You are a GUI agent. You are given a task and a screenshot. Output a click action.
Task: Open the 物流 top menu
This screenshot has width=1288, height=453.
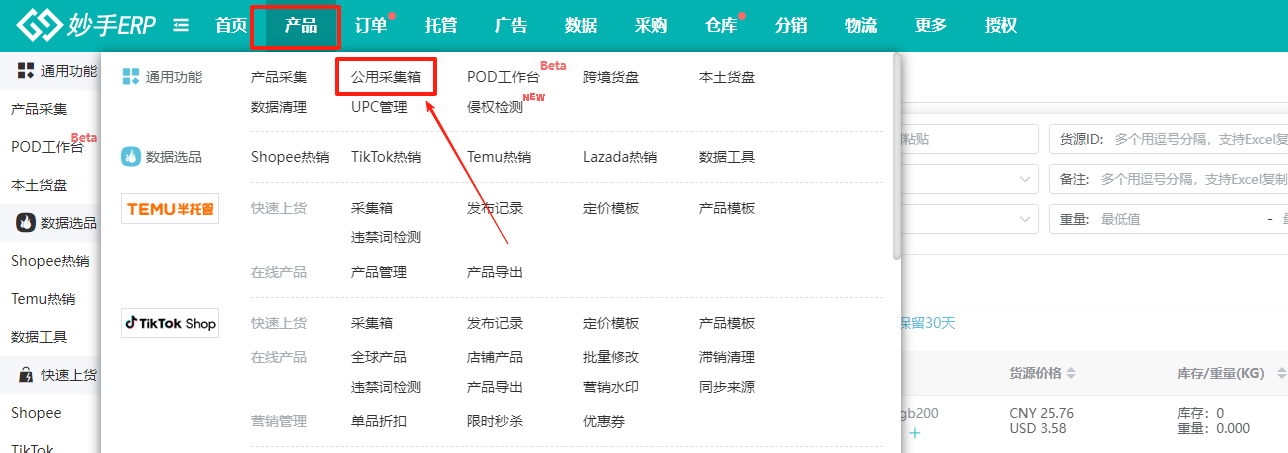[x=861, y=26]
